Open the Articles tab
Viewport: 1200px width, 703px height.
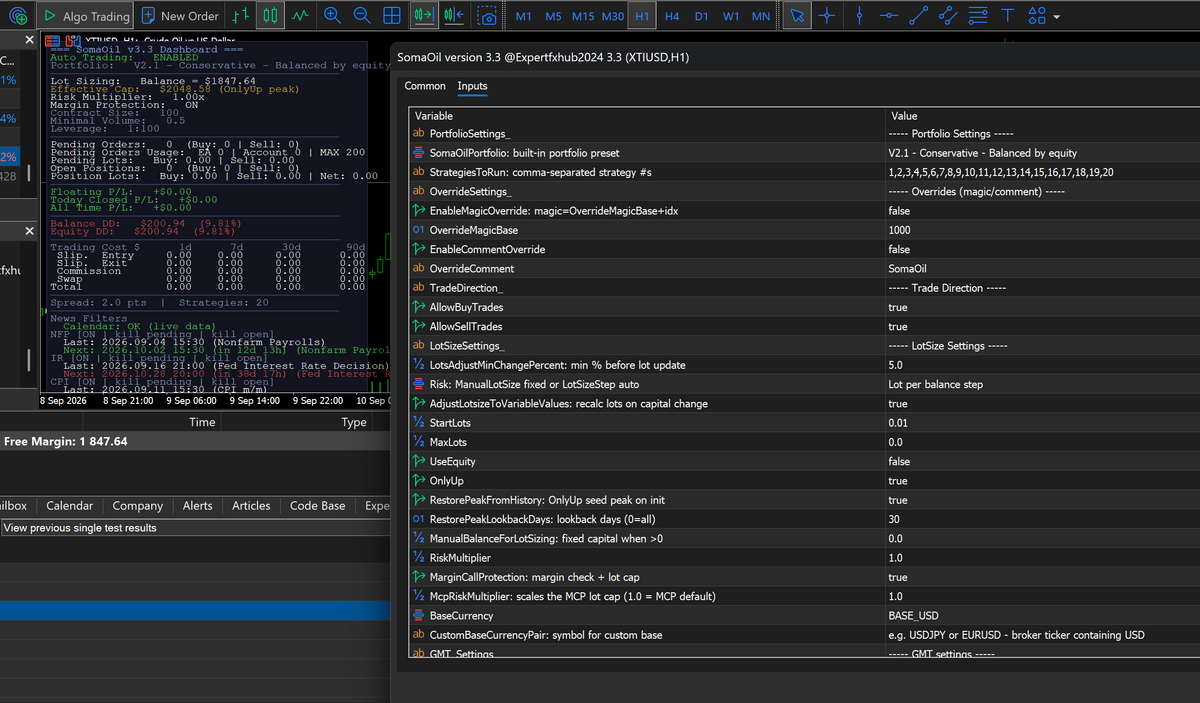pos(251,506)
